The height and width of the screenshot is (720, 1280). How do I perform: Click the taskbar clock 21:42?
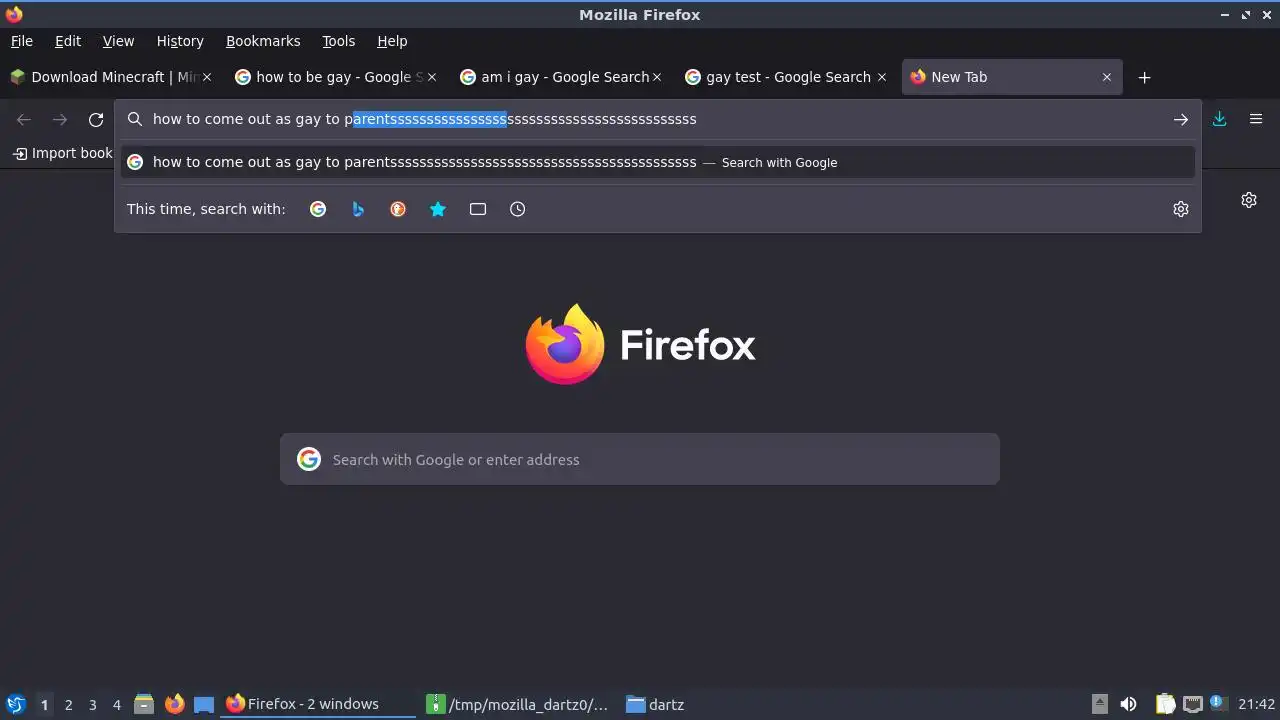point(1256,704)
